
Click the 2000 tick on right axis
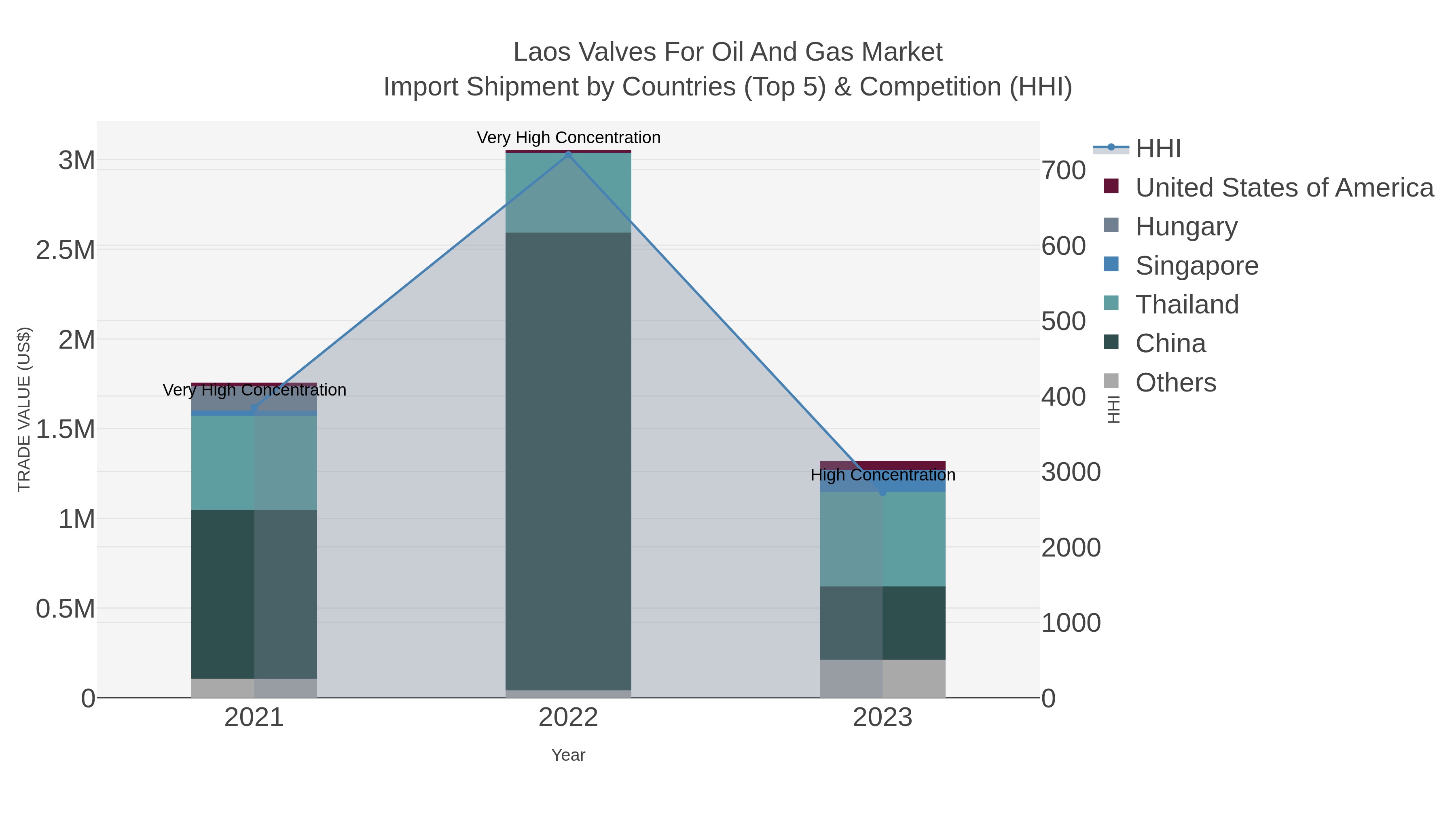(x=1071, y=548)
